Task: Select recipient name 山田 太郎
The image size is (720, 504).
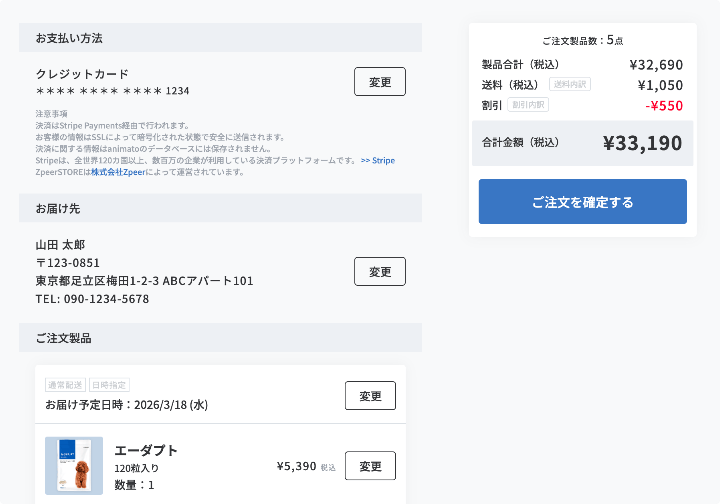Action: [x=60, y=245]
